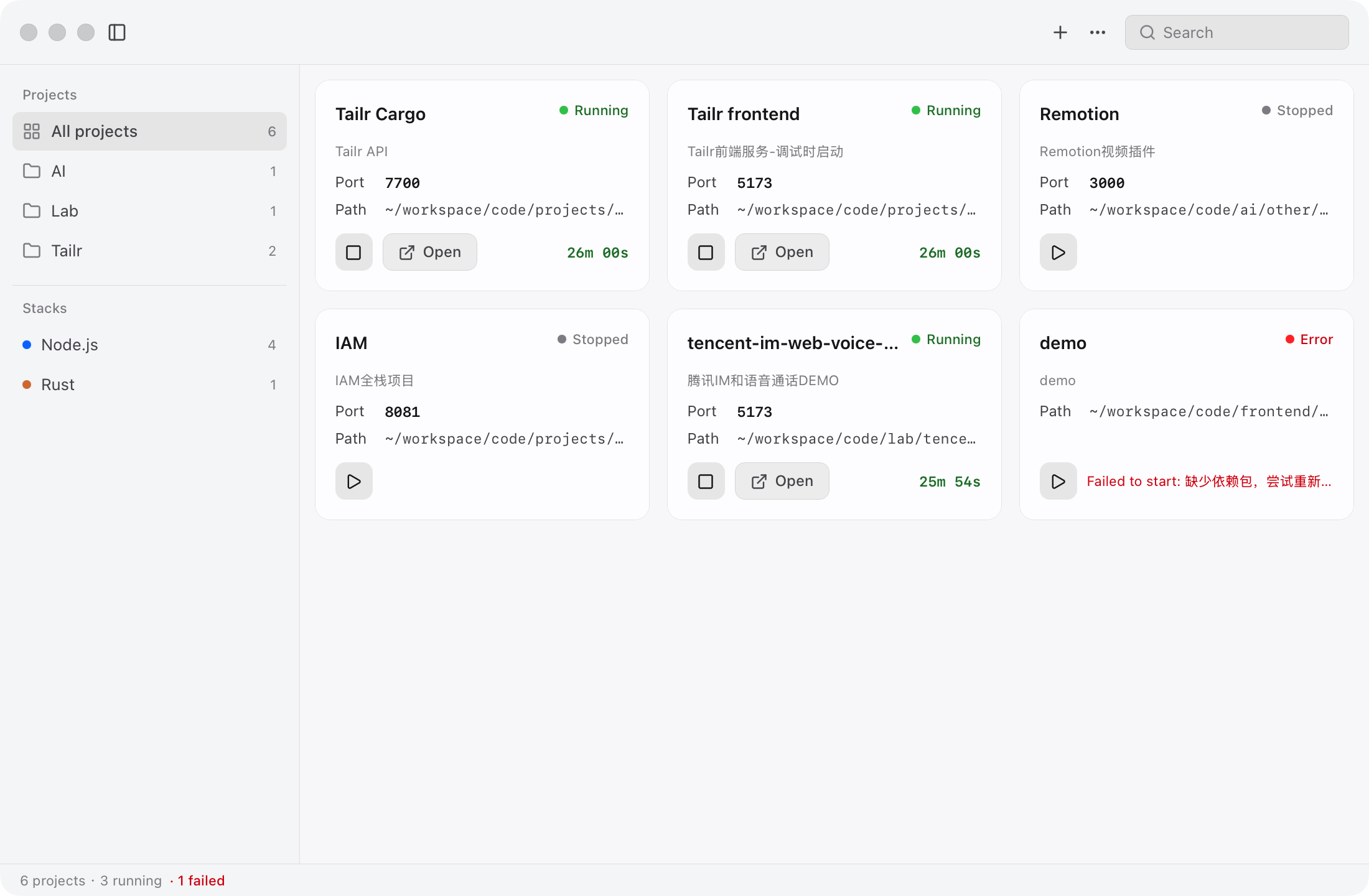Click the Tailr frontend card title
This screenshot has height=896, width=1369.
click(x=744, y=114)
